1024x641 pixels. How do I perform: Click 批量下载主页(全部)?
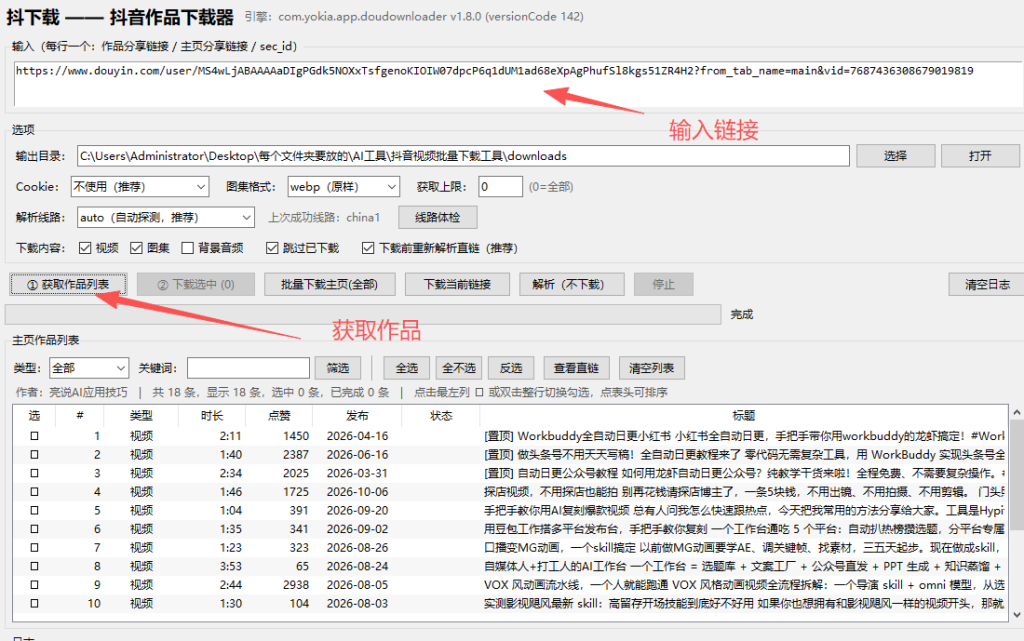point(329,285)
